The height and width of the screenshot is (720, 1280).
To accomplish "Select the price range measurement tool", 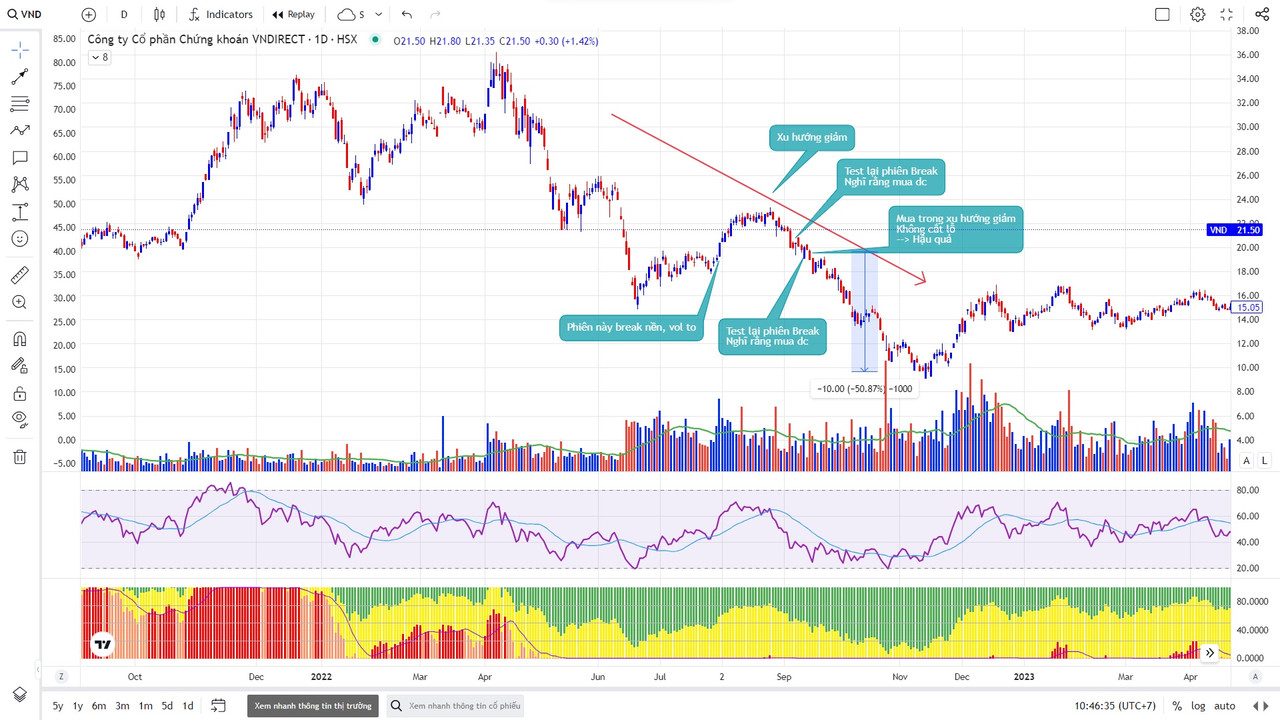I will click(20, 212).
